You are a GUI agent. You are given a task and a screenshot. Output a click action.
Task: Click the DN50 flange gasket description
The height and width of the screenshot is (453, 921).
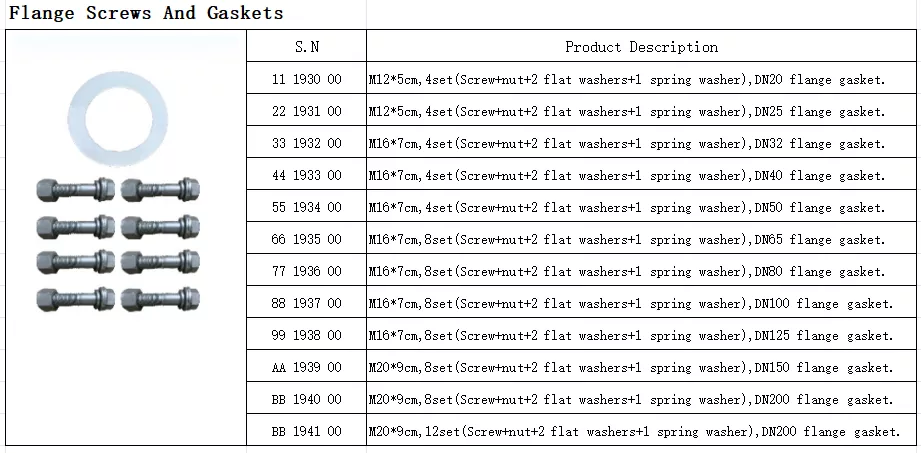pos(627,207)
